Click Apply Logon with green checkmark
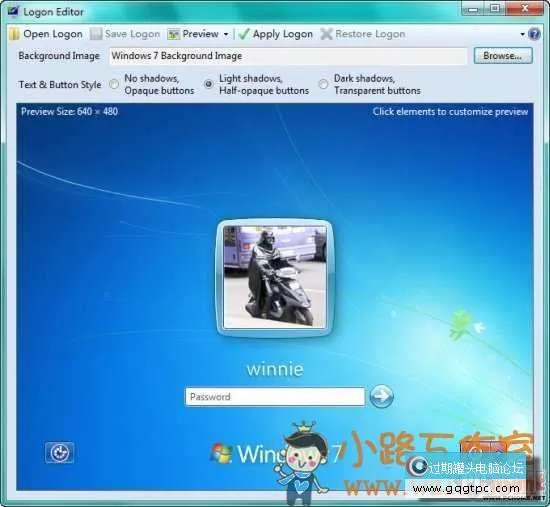Screen dimensions: 550x507 pyautogui.click(x=276, y=34)
